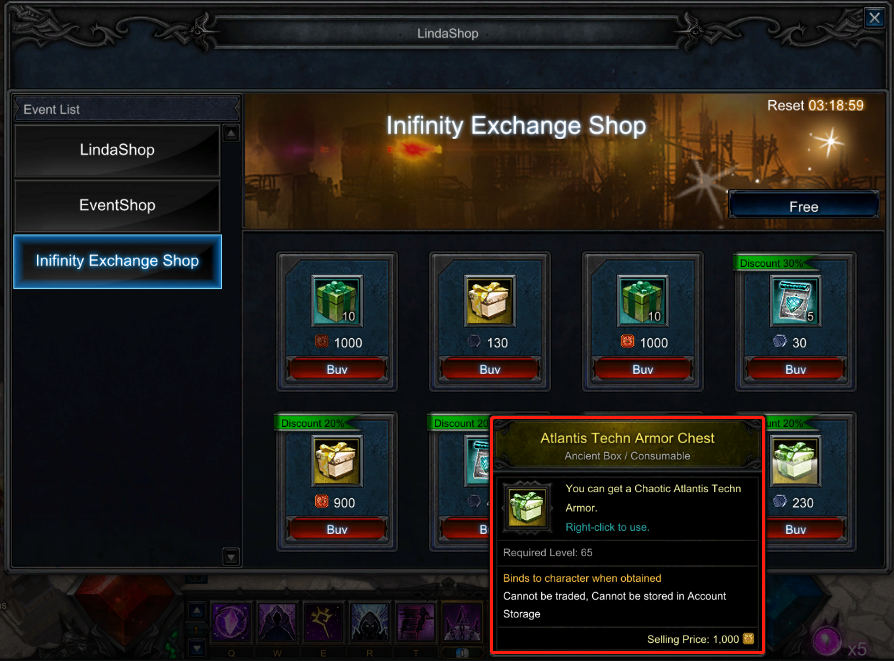Viewport: 894px width, 661px height.
Task: Select the green gift box priced 1000 first slot
Action: [x=336, y=301]
